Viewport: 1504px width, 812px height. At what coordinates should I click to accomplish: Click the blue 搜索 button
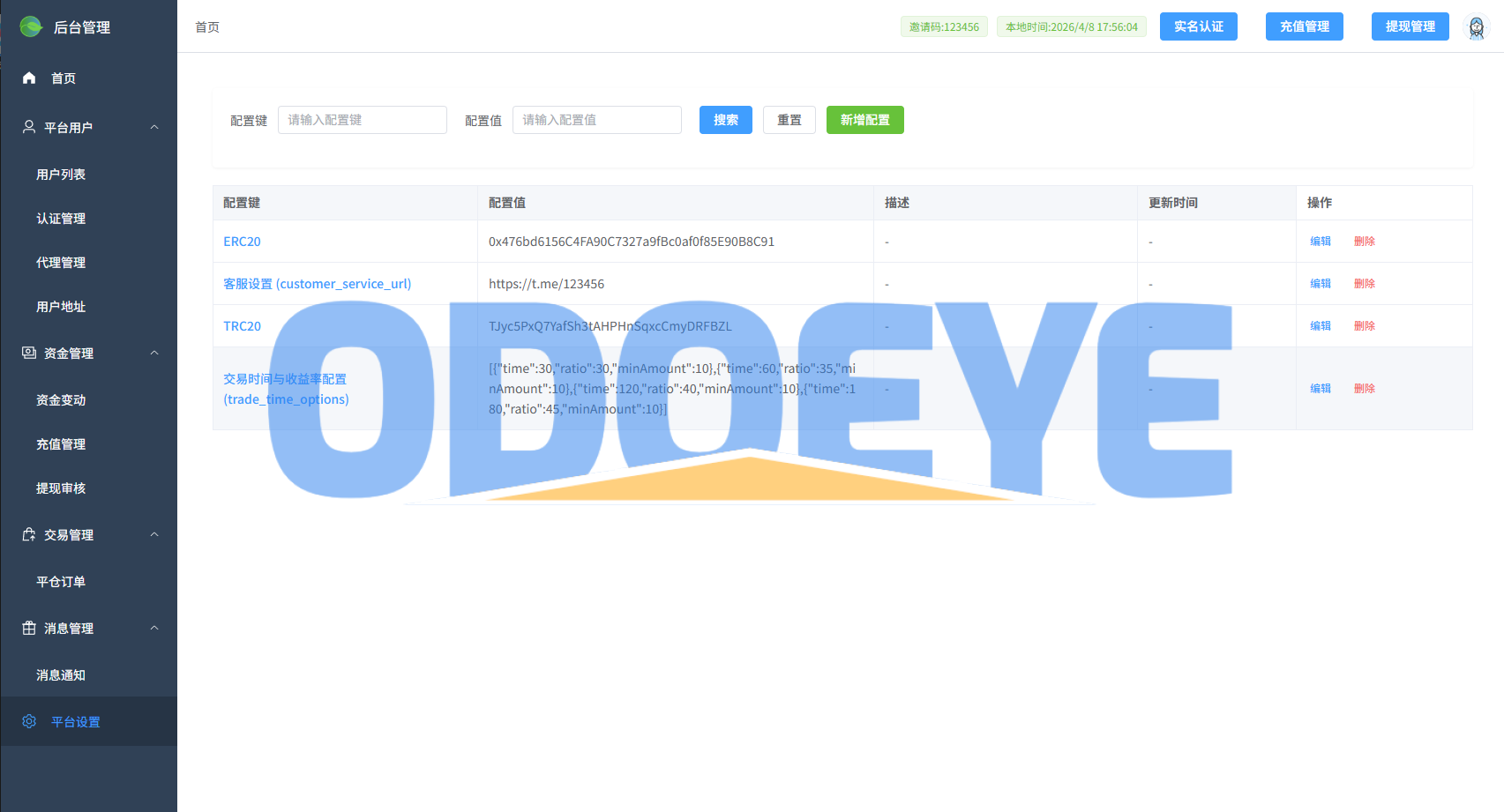click(x=726, y=120)
